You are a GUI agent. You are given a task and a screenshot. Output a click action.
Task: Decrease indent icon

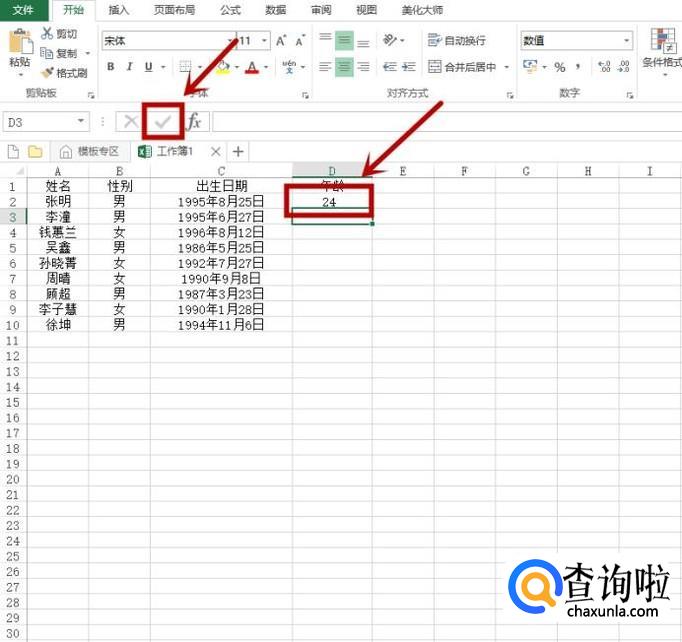click(390, 67)
